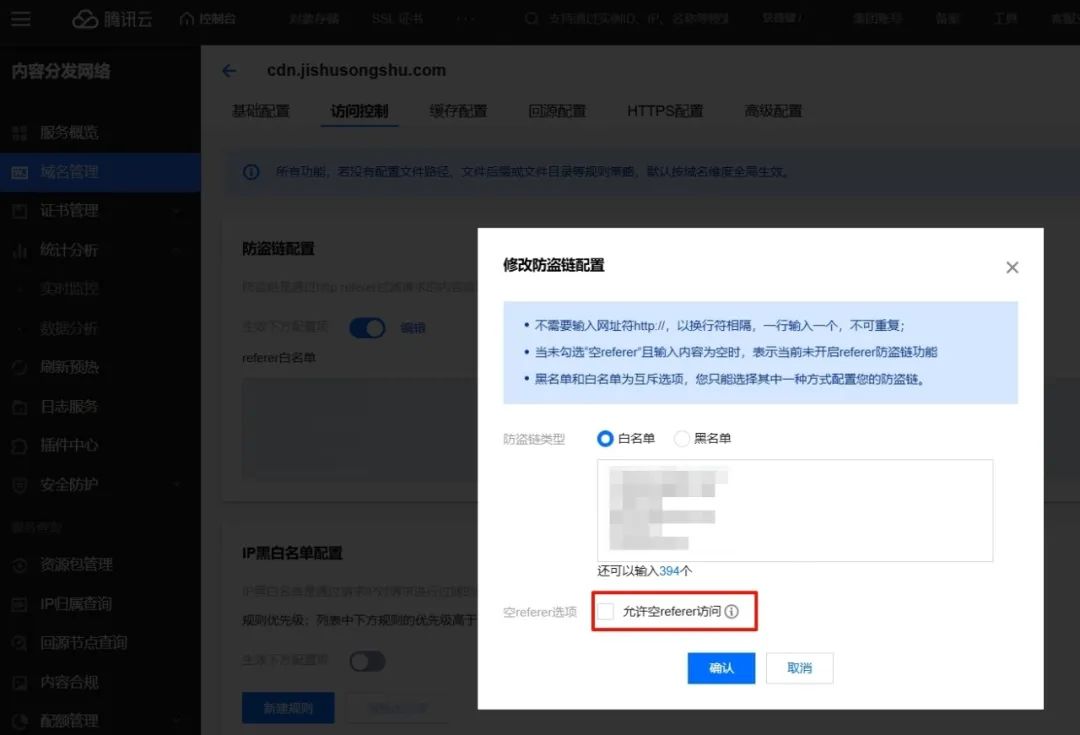Select the 黑名单 radio button
Screen dimensions: 1080x735
pyautogui.click(x=682, y=438)
